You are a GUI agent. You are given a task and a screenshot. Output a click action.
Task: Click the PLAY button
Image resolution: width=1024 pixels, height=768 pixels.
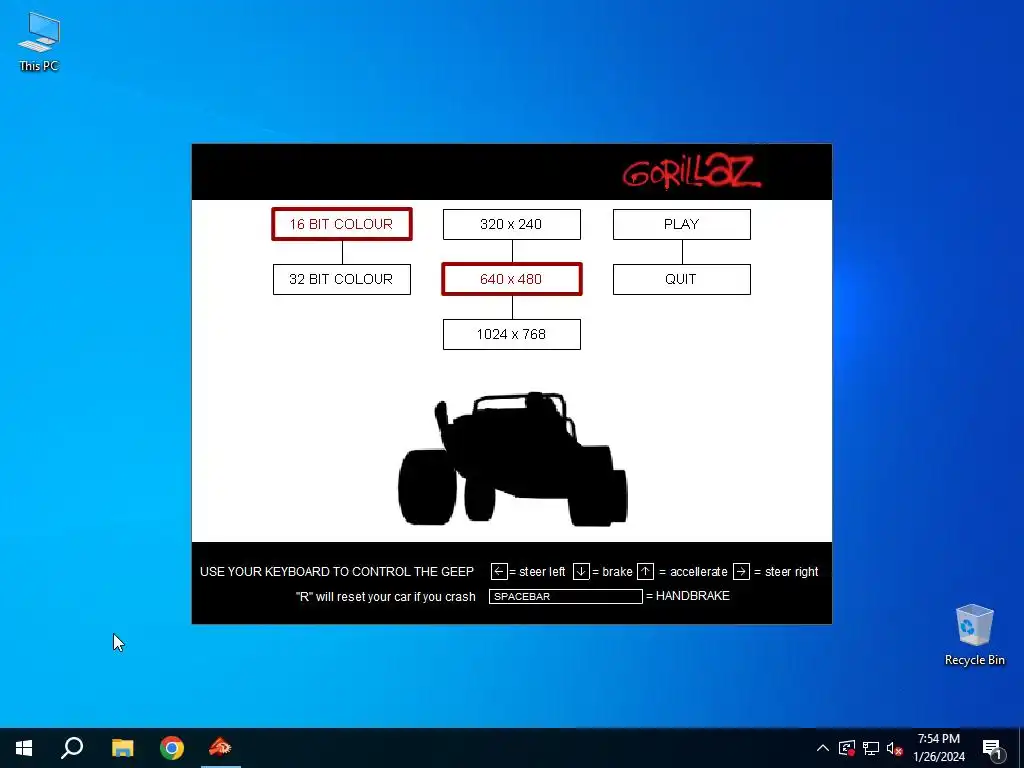point(681,224)
